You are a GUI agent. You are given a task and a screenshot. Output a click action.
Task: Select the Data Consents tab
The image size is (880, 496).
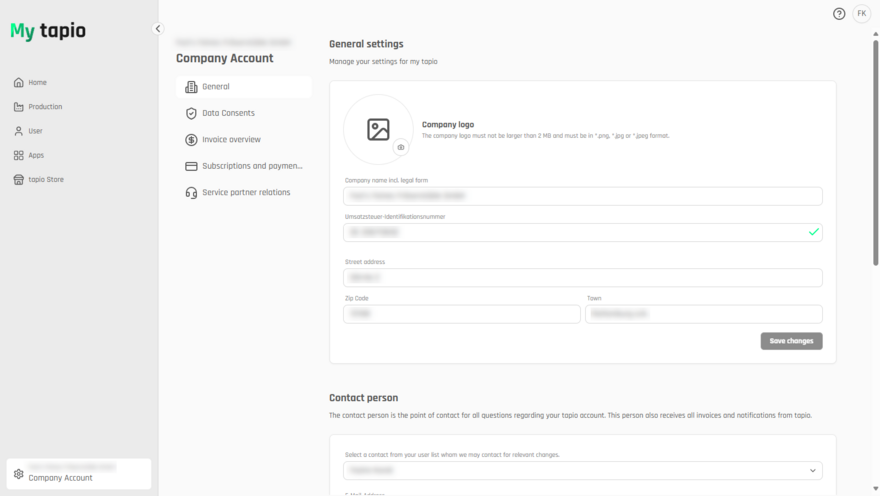pyautogui.click(x=244, y=113)
